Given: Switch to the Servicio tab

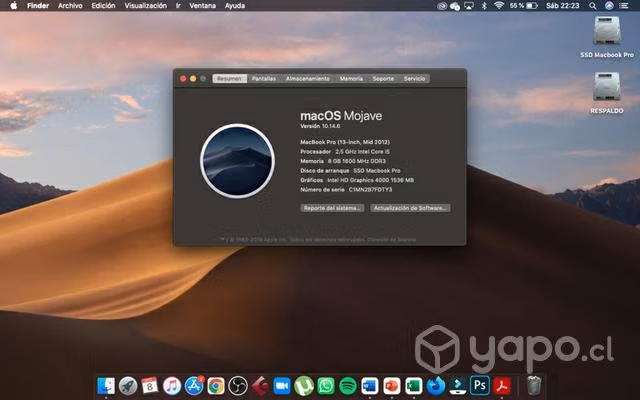Looking at the screenshot, I should point(414,78).
